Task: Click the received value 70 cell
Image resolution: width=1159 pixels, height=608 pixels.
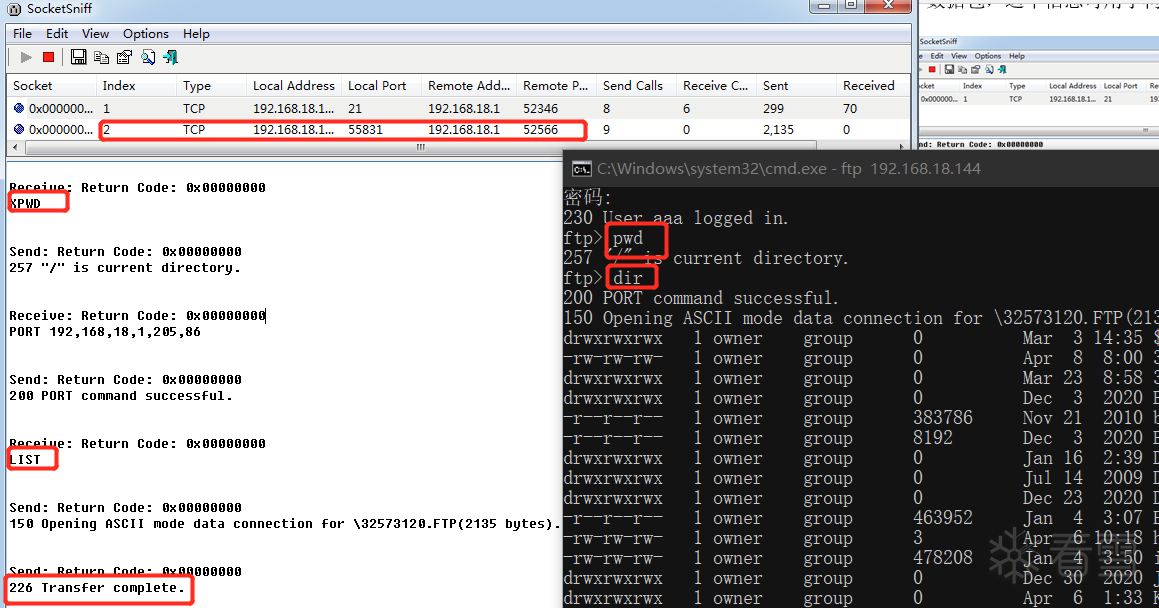Action: (850, 109)
